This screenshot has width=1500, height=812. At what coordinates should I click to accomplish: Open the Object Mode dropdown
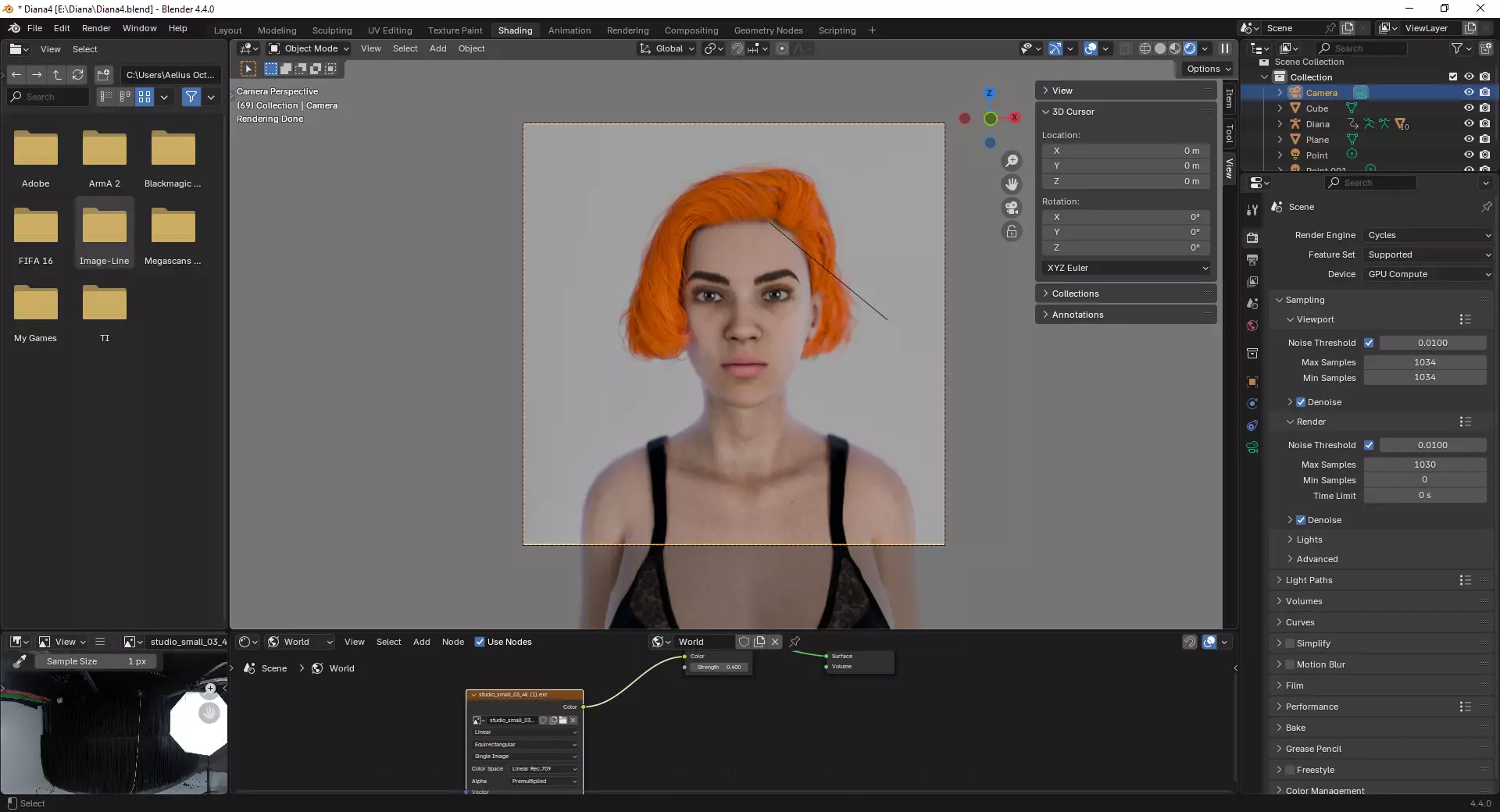click(x=309, y=48)
